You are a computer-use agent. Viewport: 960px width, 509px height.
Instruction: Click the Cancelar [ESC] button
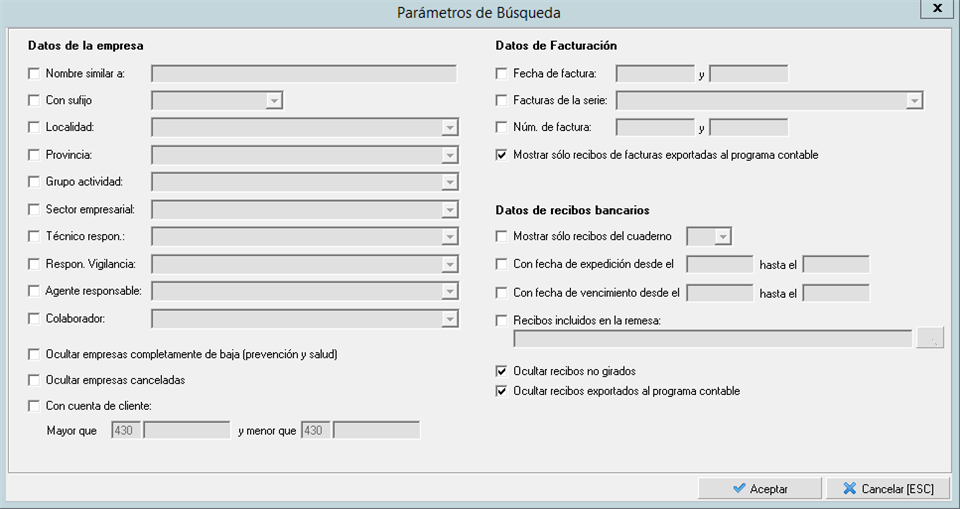pyautogui.click(x=888, y=489)
